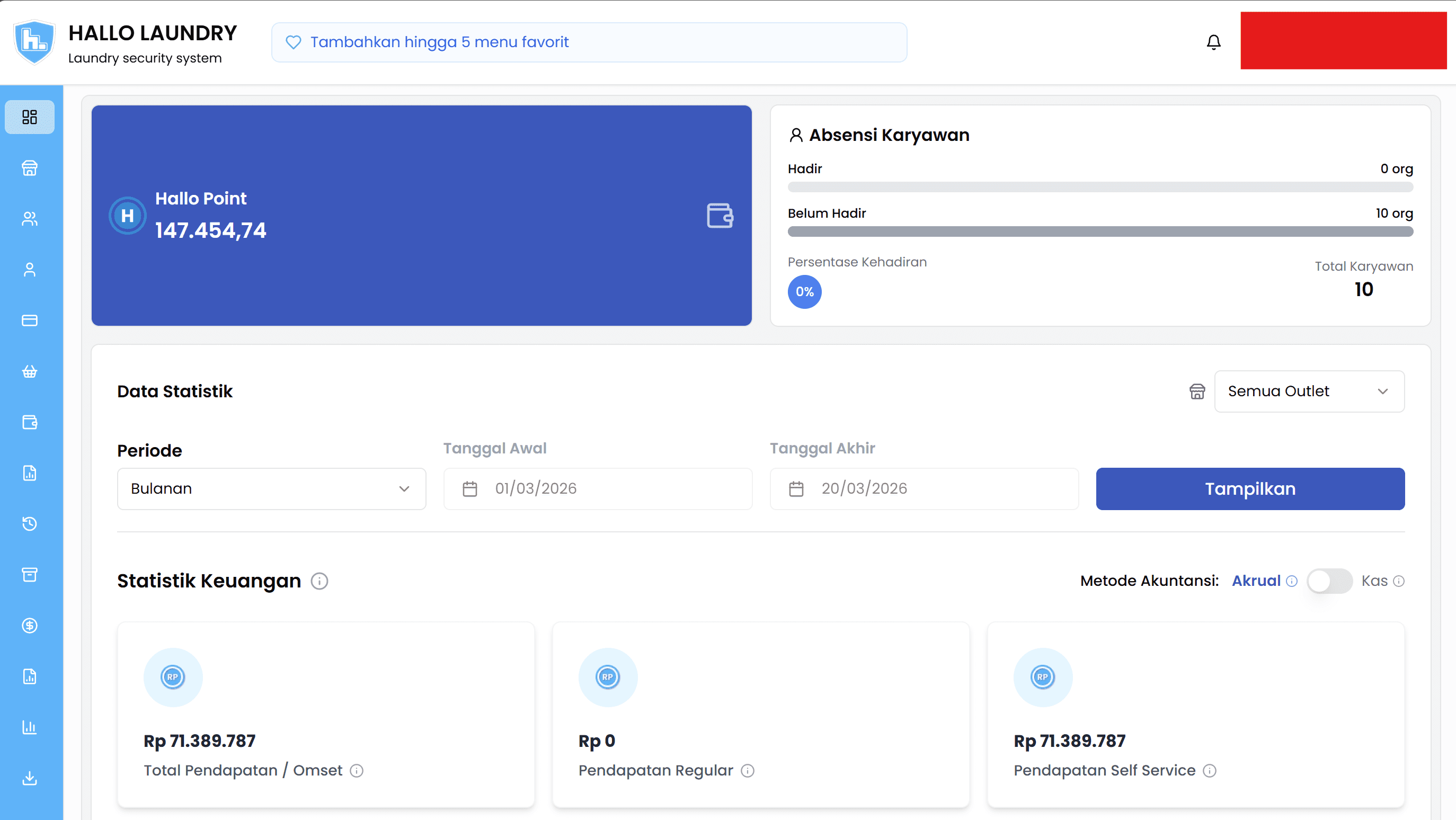The width and height of the screenshot is (1456, 820).
Task: Click the heart favorite icon
Action: [294, 42]
